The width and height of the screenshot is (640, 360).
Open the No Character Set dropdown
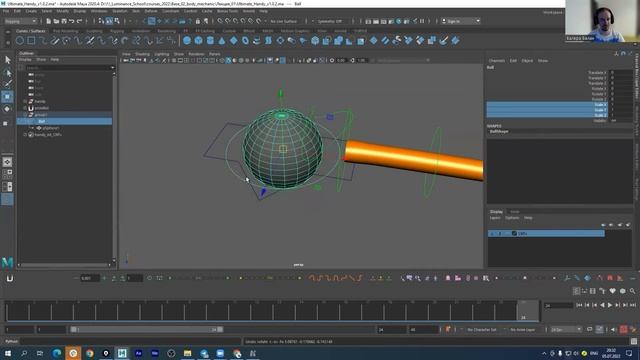click(482, 329)
